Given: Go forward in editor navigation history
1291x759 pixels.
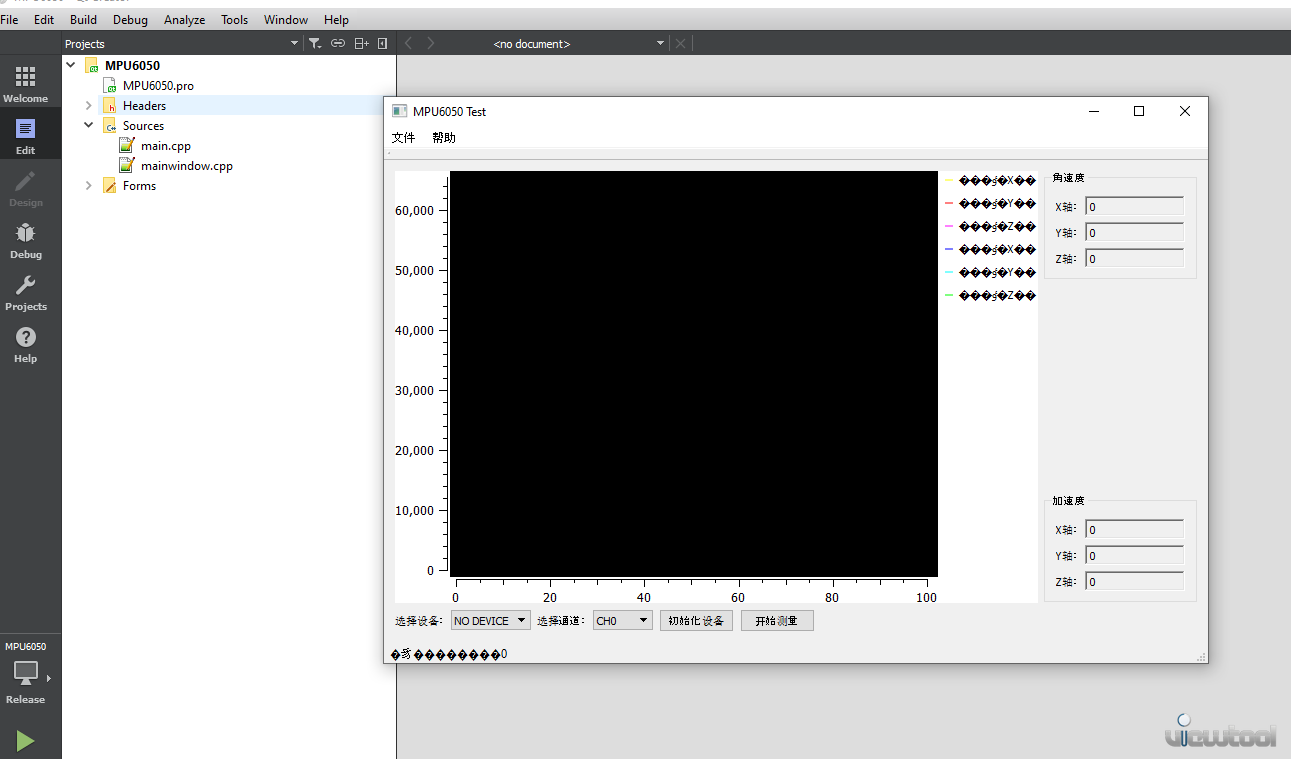Looking at the screenshot, I should pos(431,43).
